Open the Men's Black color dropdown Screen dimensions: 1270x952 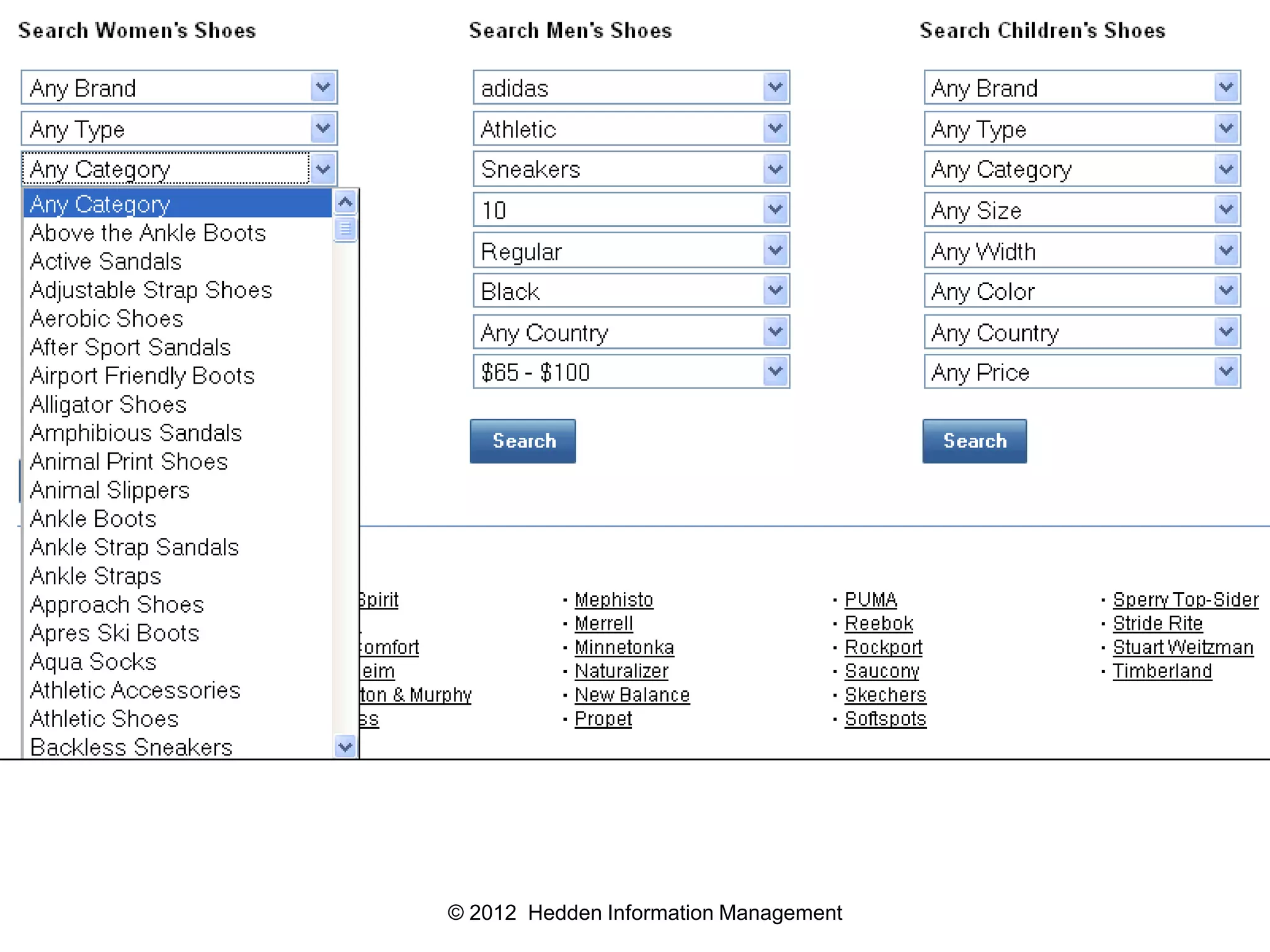click(631, 291)
